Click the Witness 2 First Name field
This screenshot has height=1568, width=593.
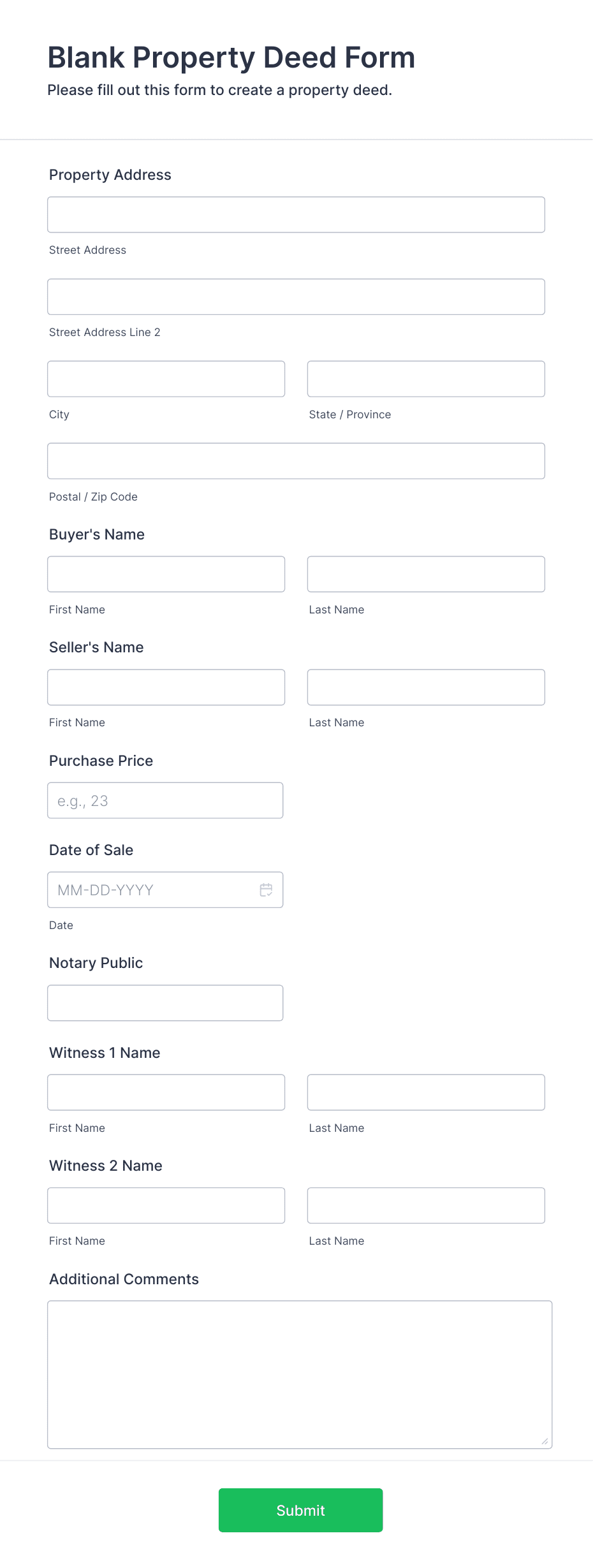166,1205
